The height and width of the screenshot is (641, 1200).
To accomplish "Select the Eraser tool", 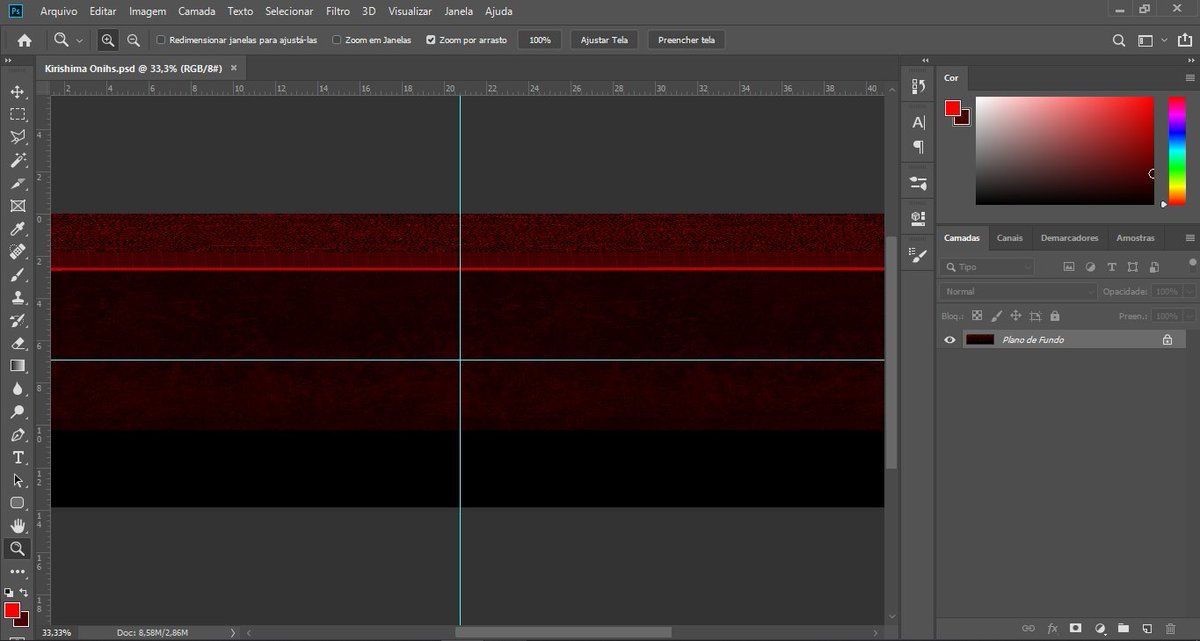I will coord(17,343).
